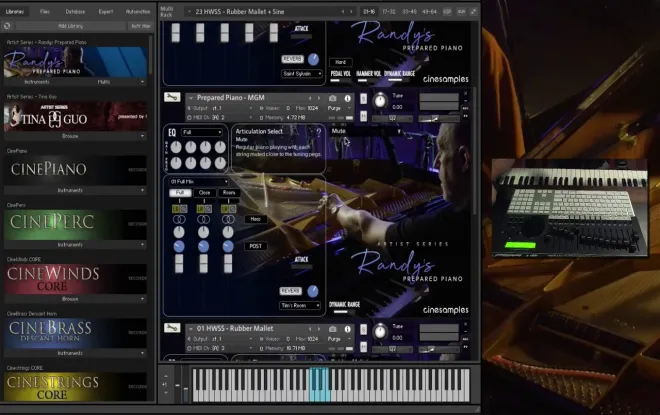The width and height of the screenshot is (660, 415).
Task: Select the CinePerc library banner
Action: point(75,223)
